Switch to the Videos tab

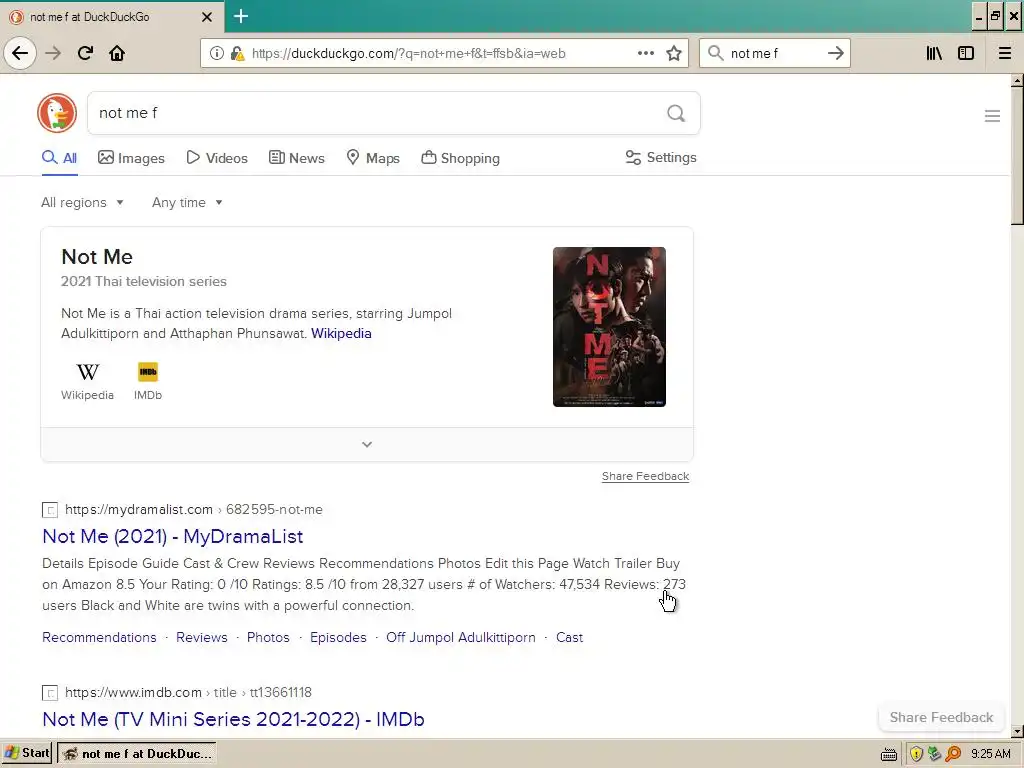(217, 158)
